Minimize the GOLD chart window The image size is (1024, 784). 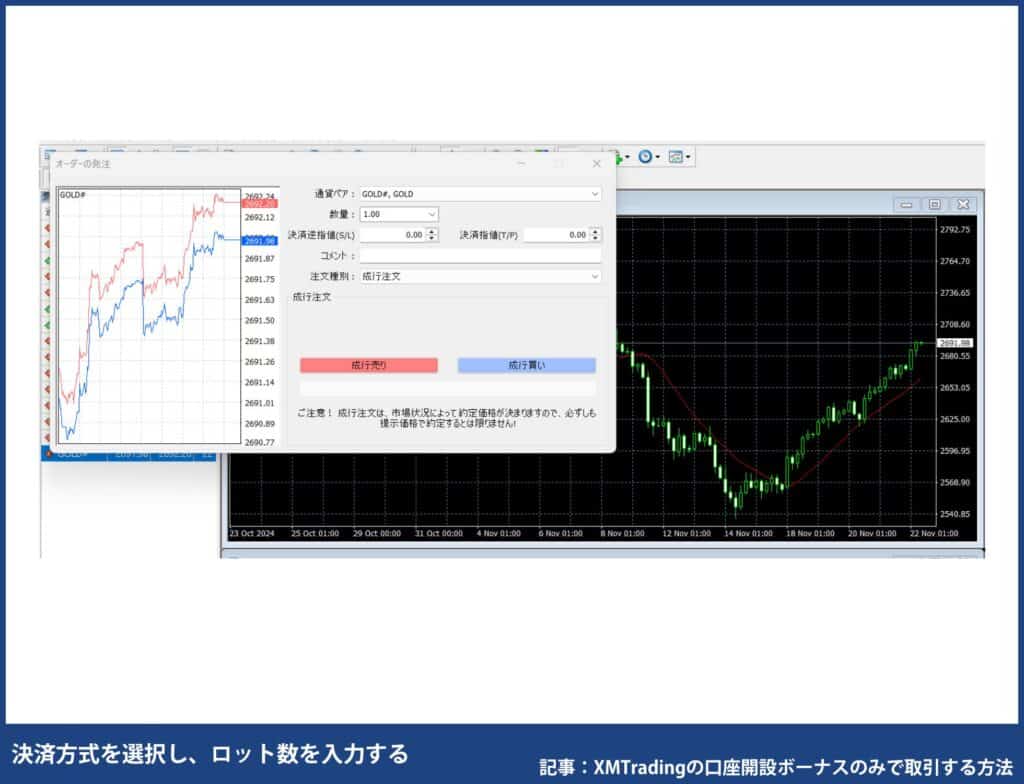[x=906, y=204]
